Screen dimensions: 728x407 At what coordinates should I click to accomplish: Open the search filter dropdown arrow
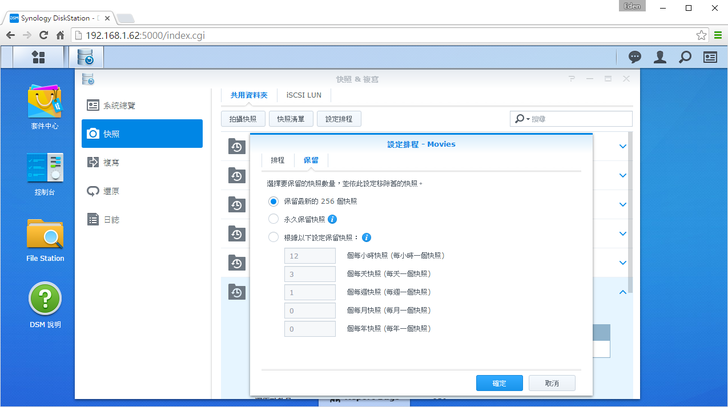[x=522, y=119]
